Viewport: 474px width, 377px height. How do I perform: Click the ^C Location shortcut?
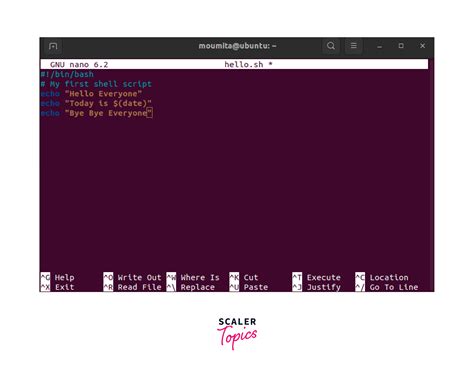382,277
